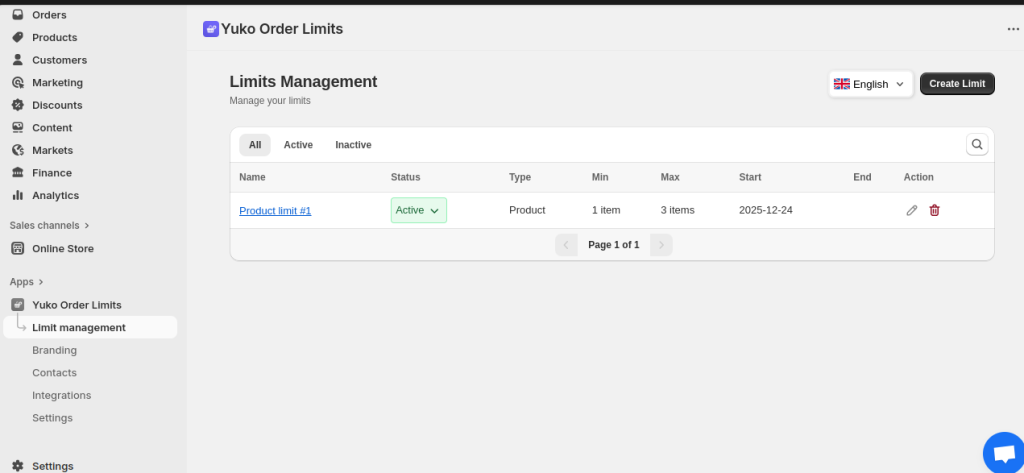Switch to the Active limits tab
1024x473 pixels.
pos(298,145)
